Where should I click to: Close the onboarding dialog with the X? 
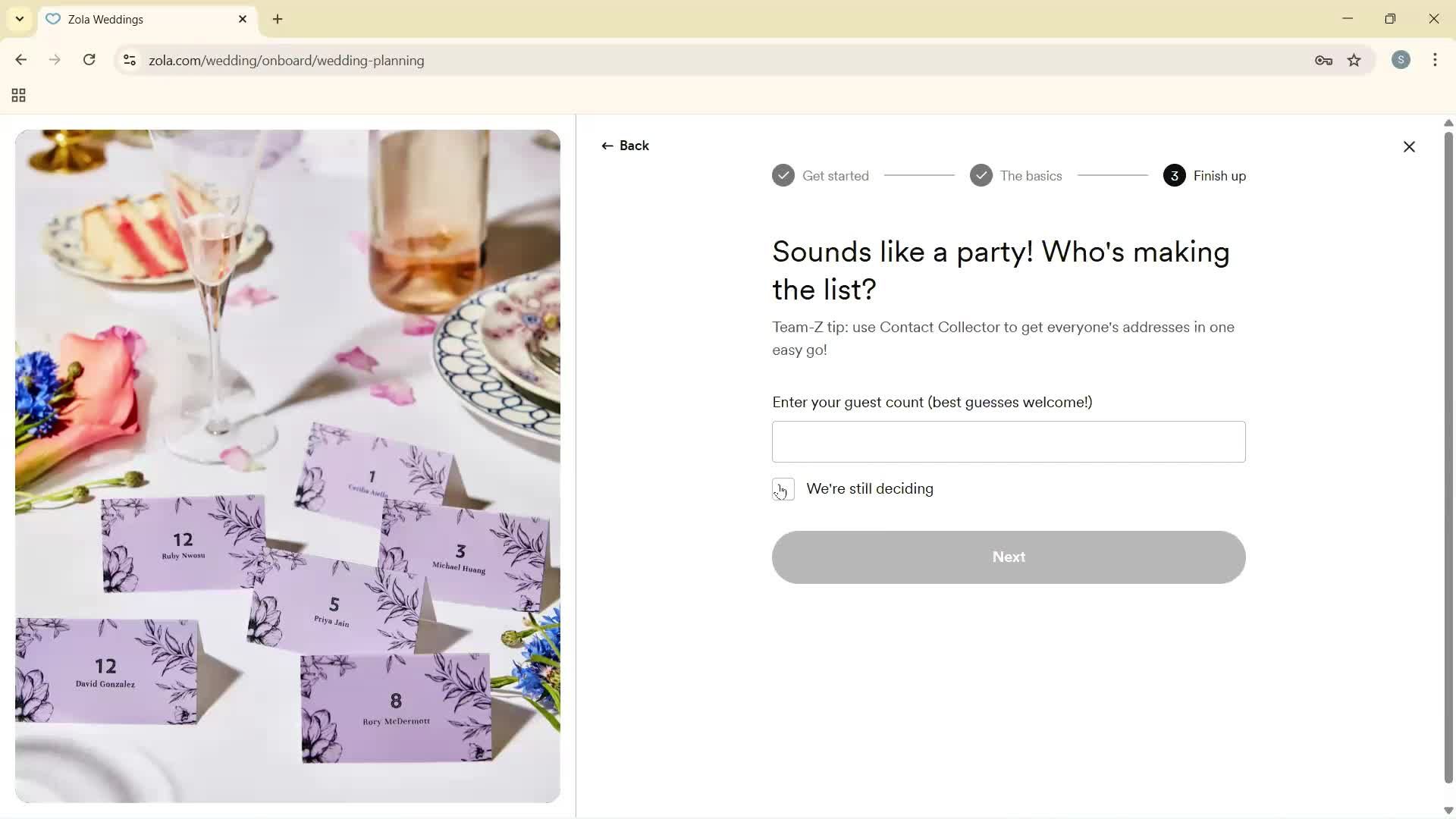coord(1409,146)
